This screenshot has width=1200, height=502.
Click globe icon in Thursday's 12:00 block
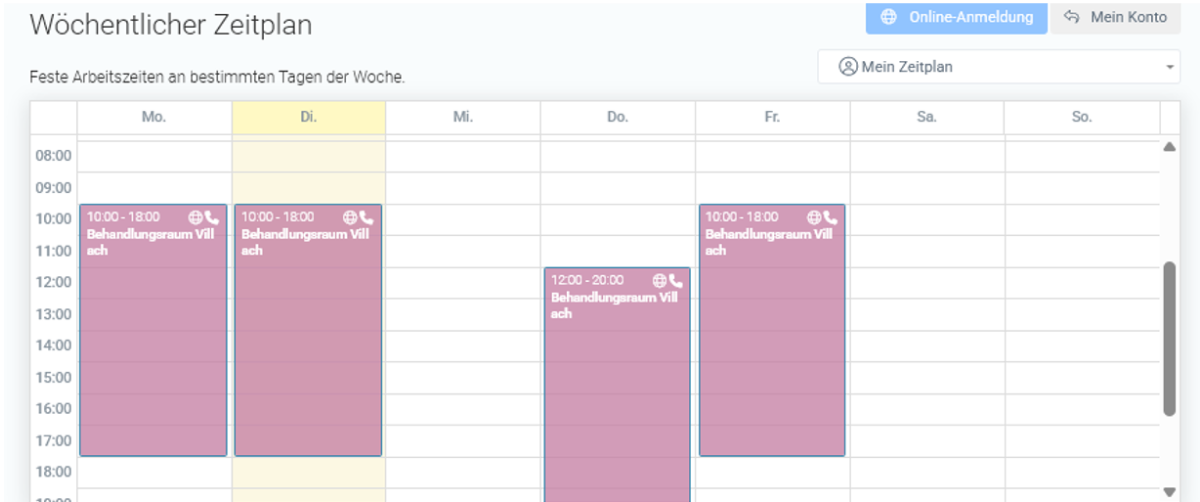click(659, 280)
